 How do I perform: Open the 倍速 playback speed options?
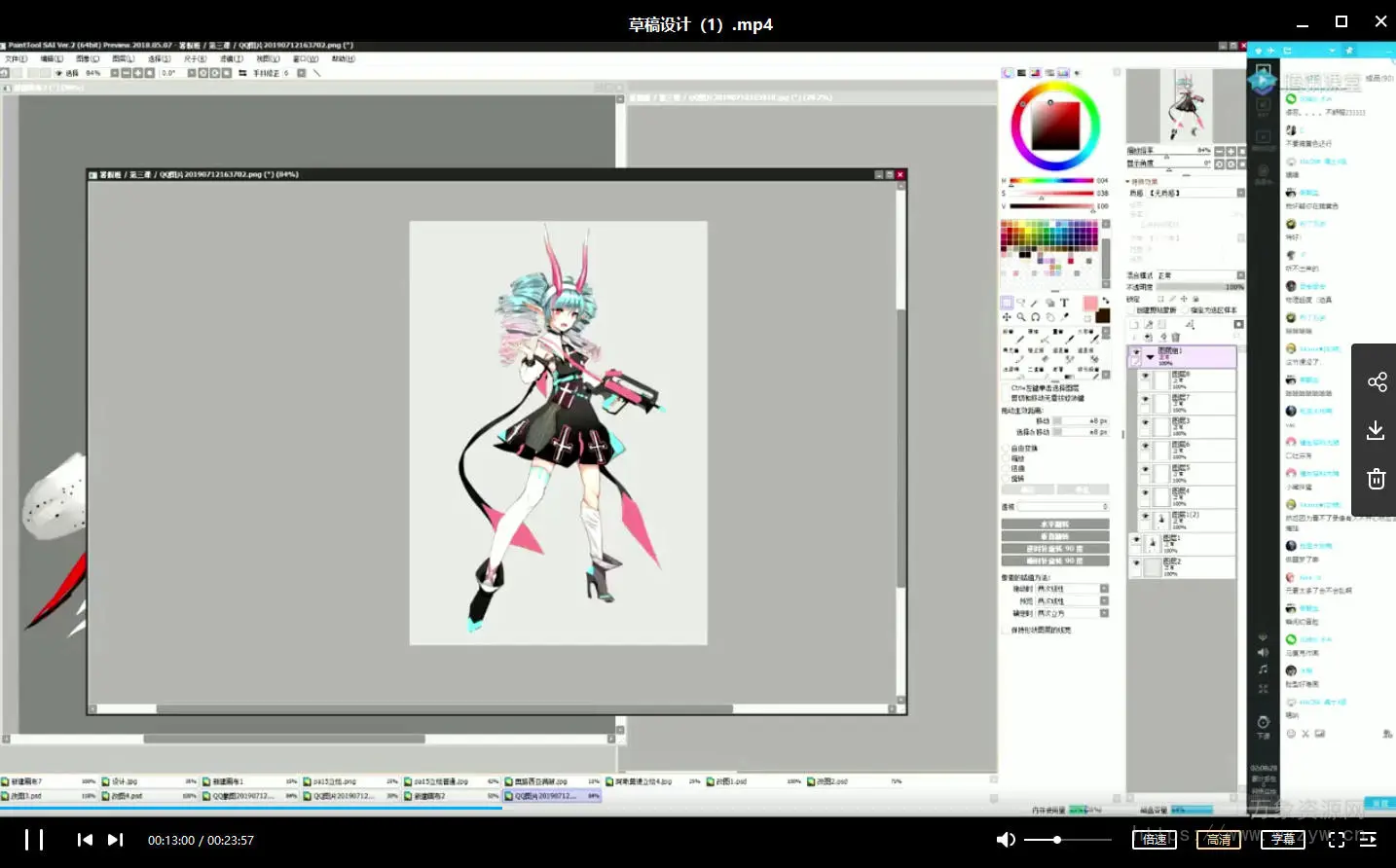[1154, 839]
